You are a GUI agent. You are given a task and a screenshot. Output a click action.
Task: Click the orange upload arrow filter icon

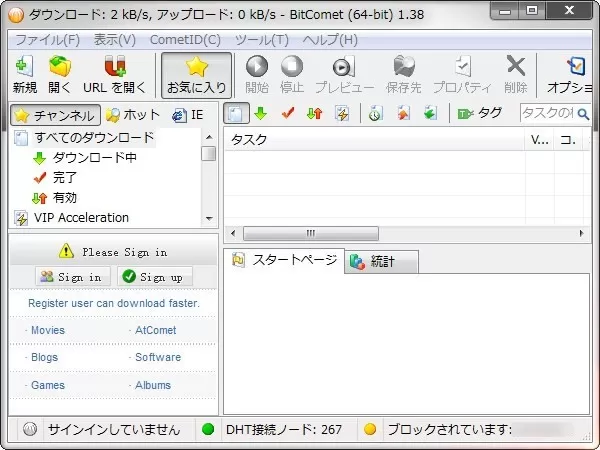tap(403, 113)
